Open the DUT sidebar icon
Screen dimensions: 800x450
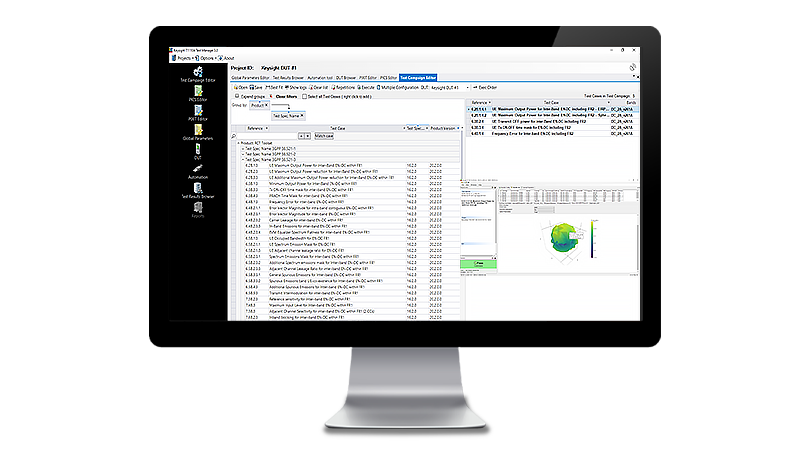pyautogui.click(x=196, y=151)
